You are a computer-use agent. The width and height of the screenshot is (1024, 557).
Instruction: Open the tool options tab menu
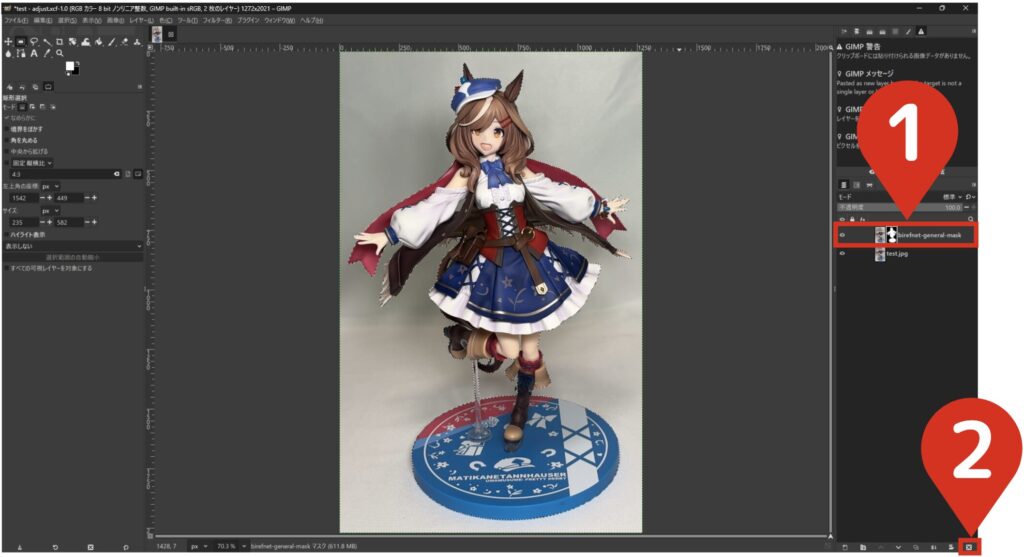coord(140,86)
